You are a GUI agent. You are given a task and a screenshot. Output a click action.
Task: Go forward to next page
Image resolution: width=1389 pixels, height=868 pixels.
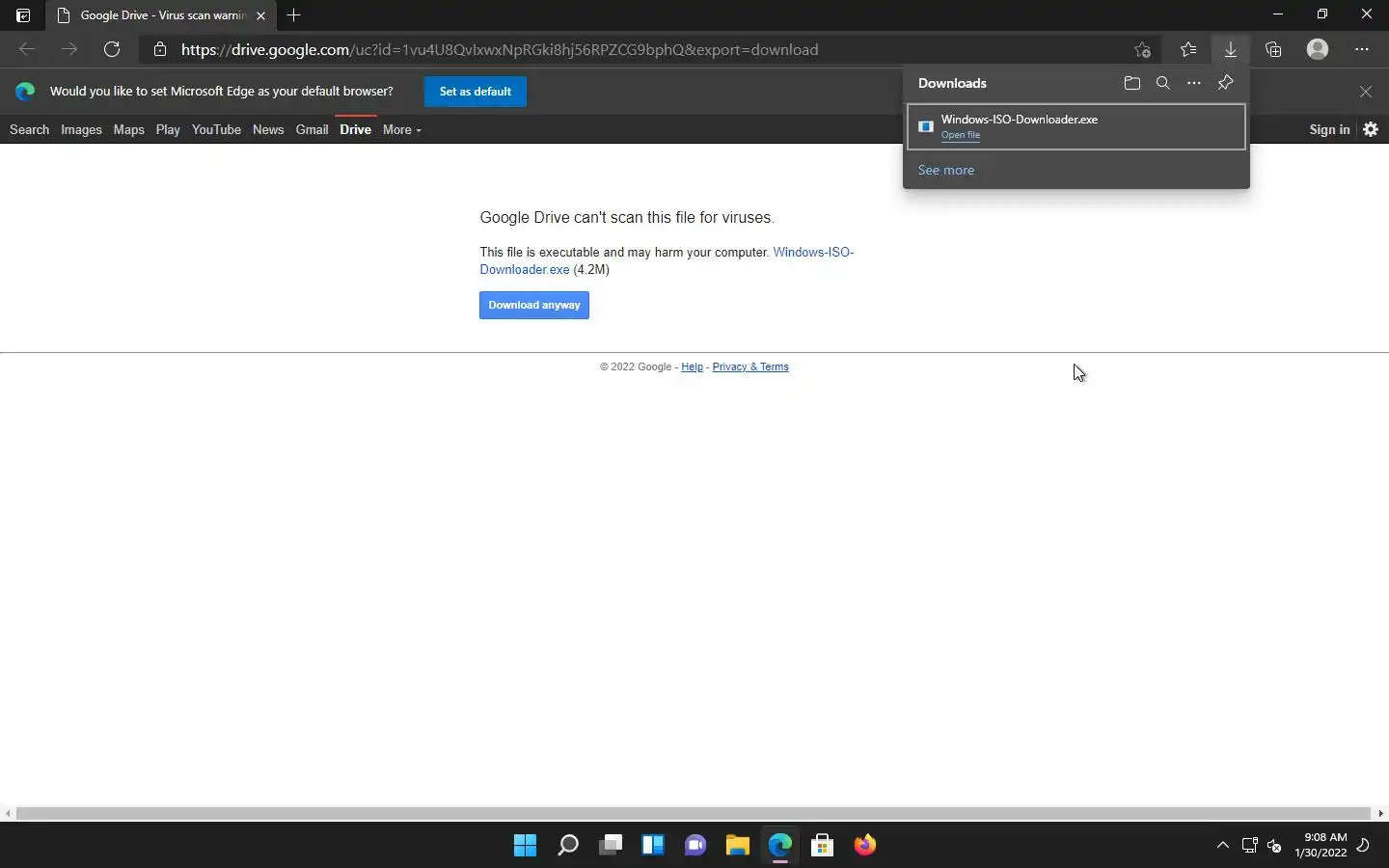point(69,49)
